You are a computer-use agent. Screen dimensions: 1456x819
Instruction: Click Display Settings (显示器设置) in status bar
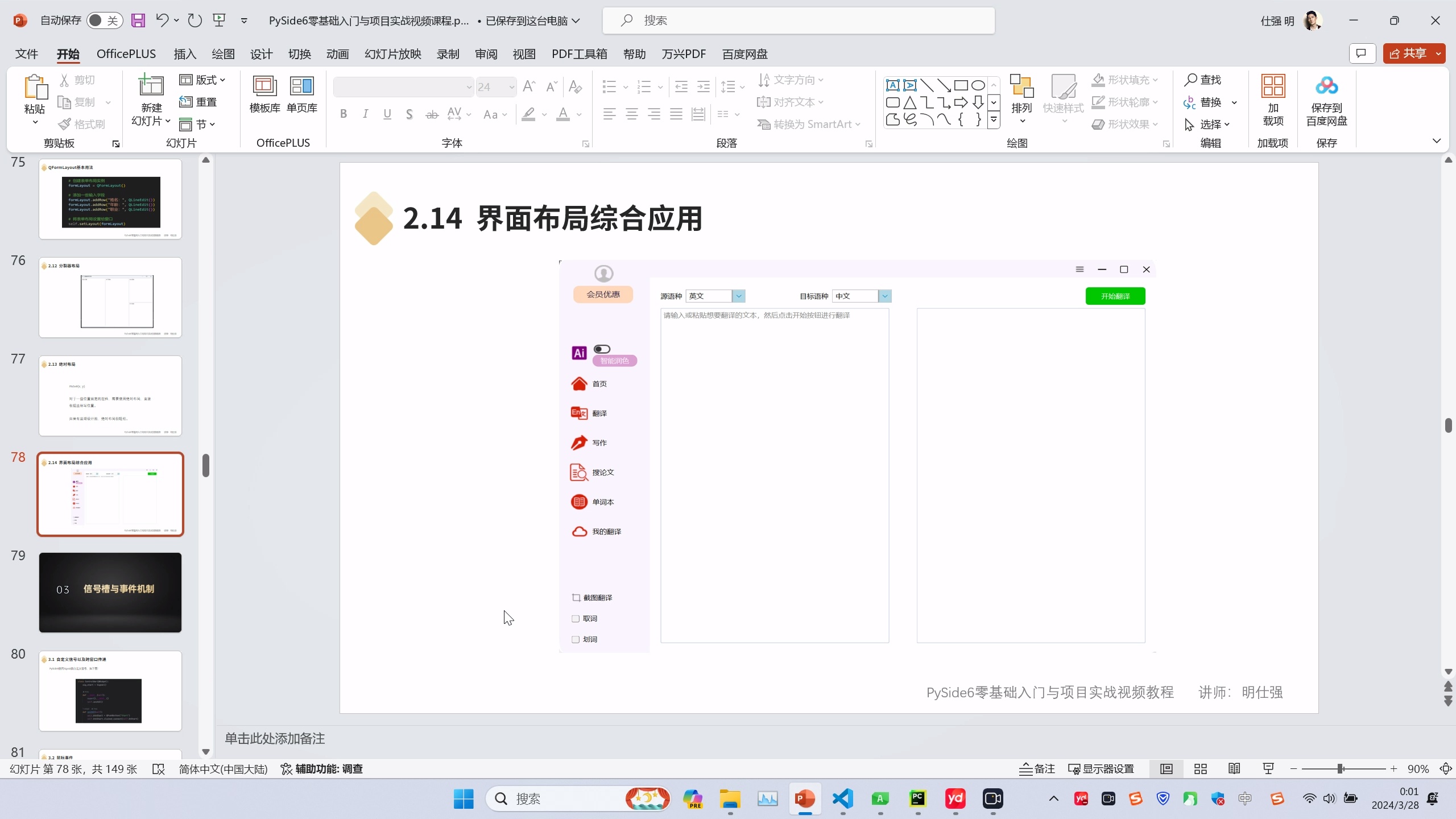click(1101, 769)
